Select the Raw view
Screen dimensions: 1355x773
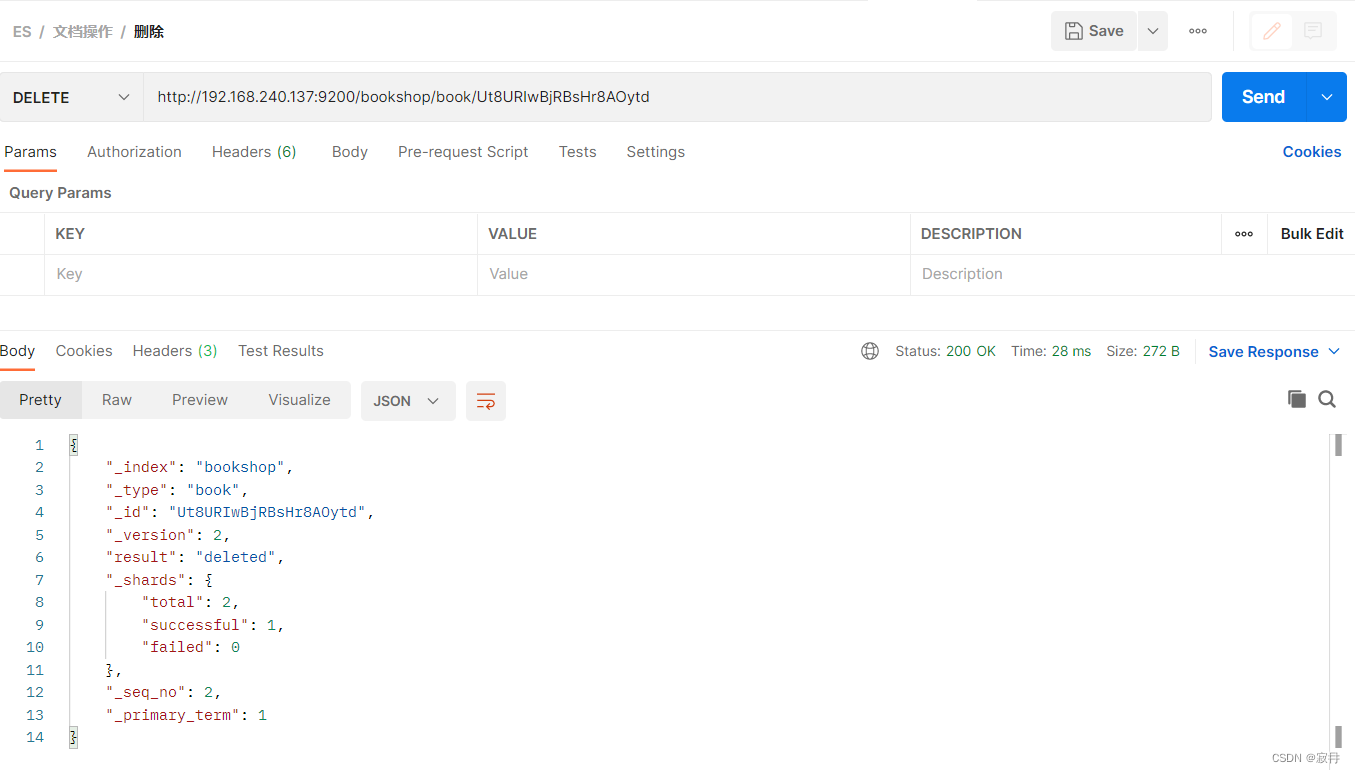(x=117, y=400)
